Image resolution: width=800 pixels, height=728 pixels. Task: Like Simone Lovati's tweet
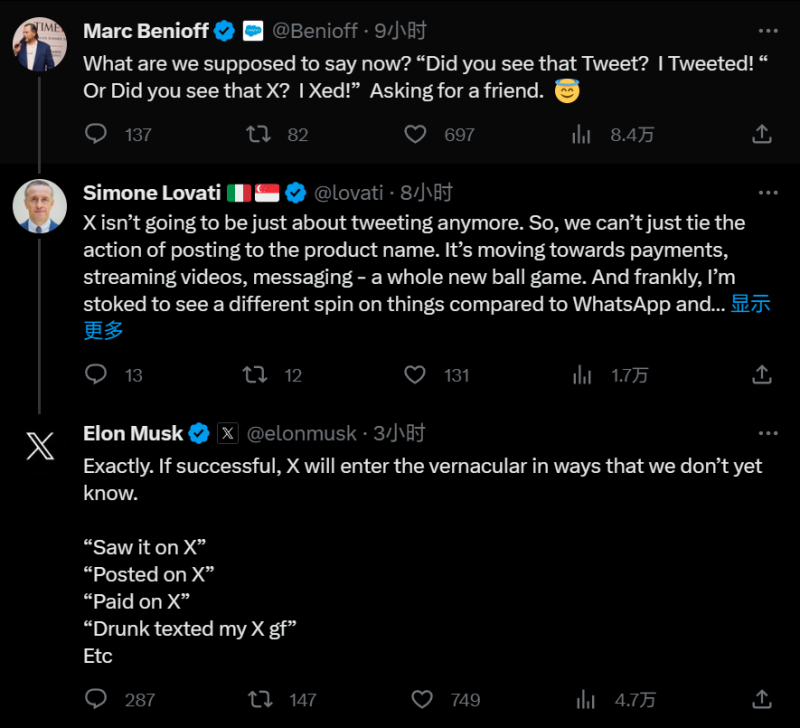point(415,375)
